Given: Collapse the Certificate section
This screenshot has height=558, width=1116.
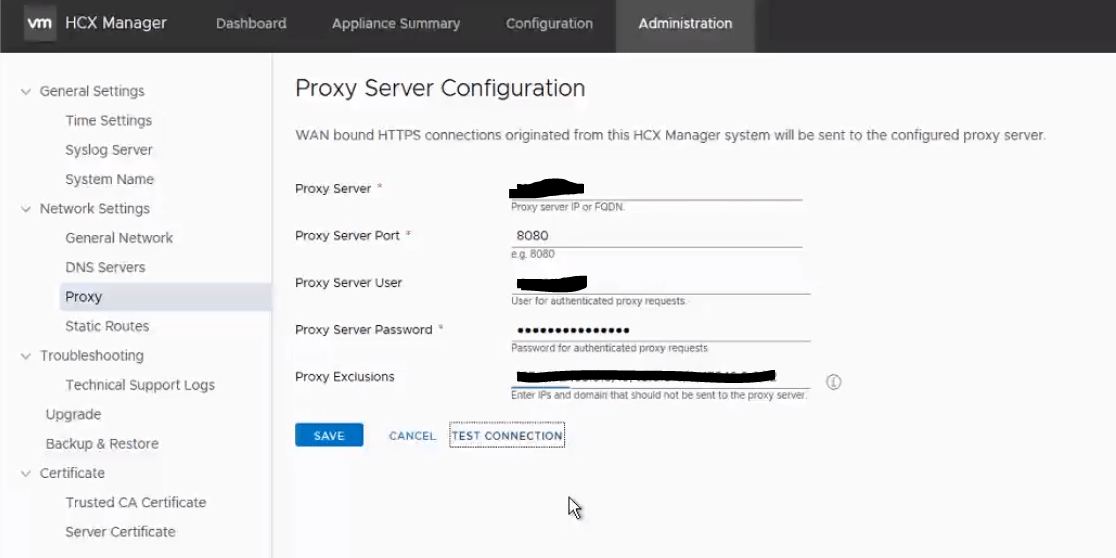Looking at the screenshot, I should coord(26,473).
